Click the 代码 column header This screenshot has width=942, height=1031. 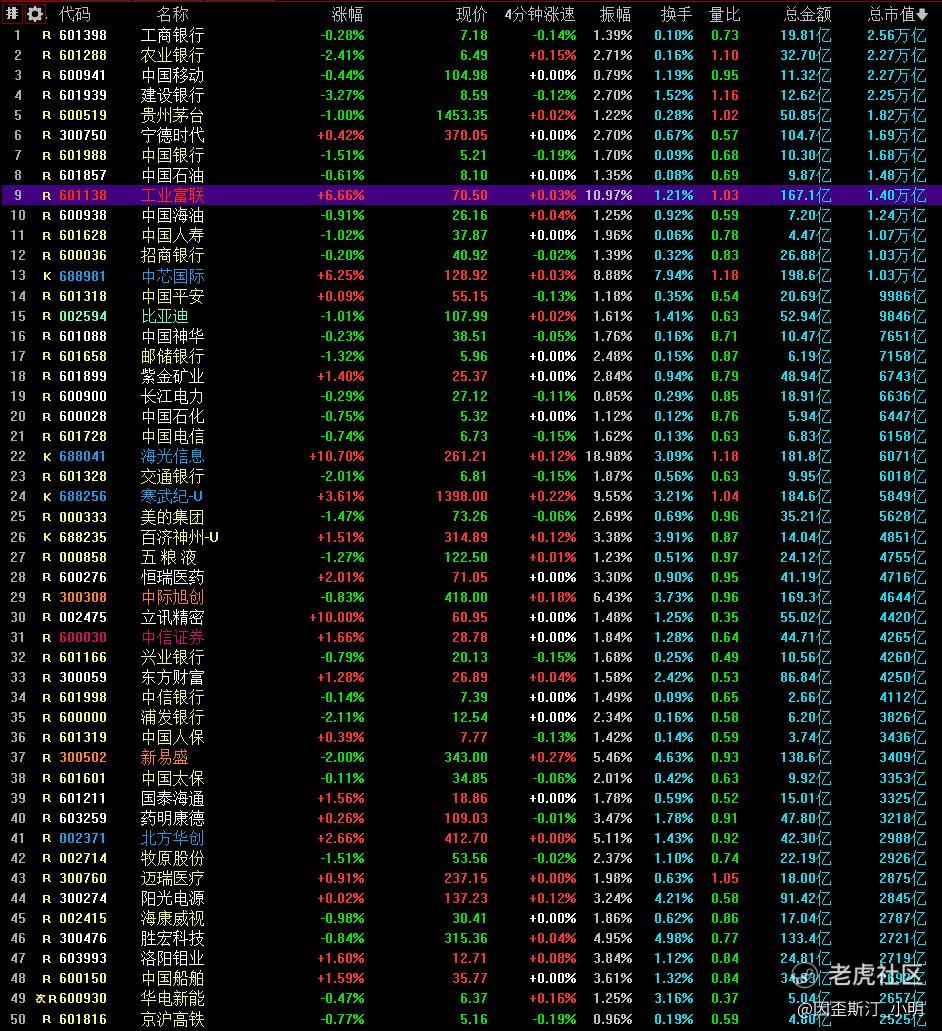tap(74, 14)
